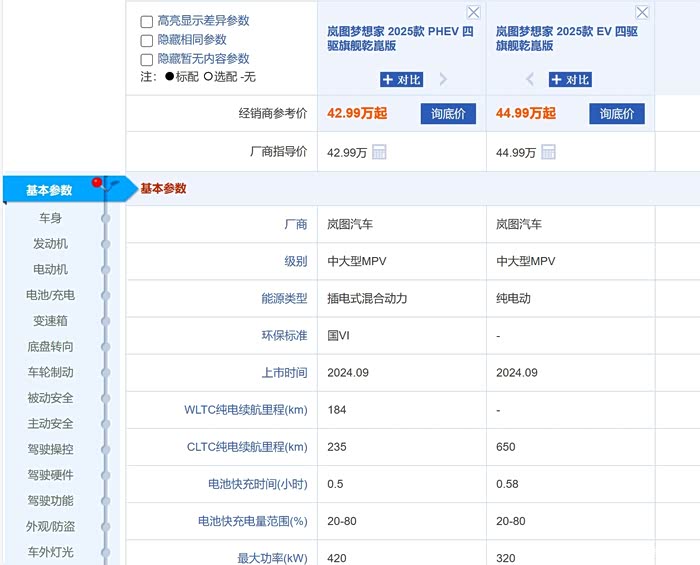Screen dimensions: 700x565
Task: Click 询底价 for the PHEV model
Action: (448, 114)
